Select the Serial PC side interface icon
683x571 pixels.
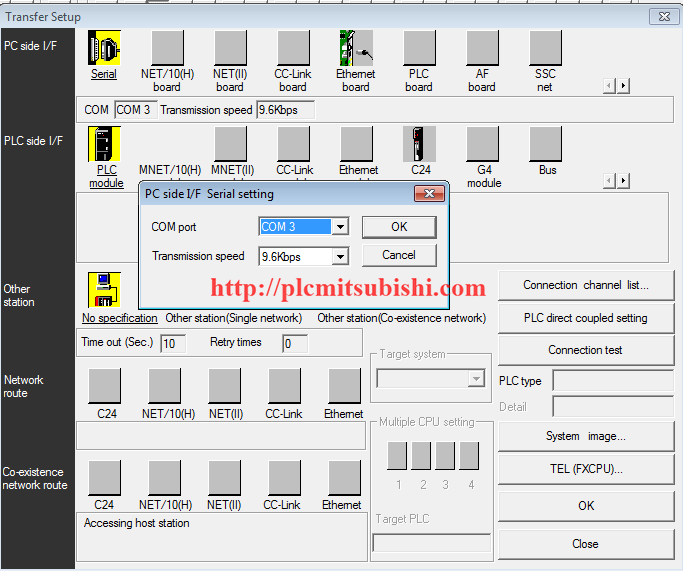pyautogui.click(x=104, y=47)
